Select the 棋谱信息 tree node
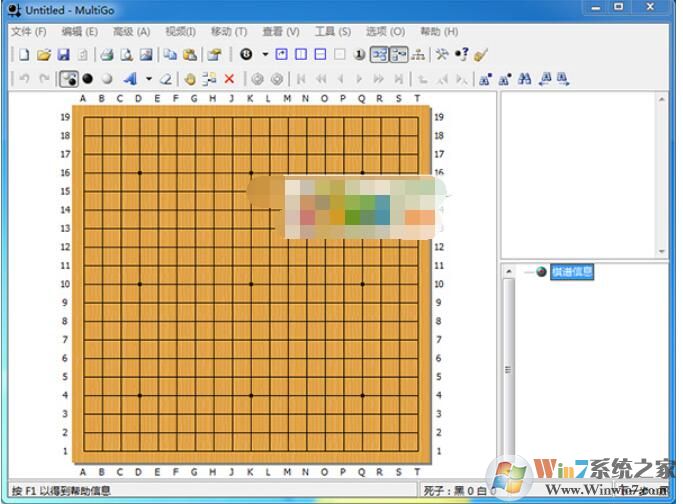683x504 pixels. [572, 272]
